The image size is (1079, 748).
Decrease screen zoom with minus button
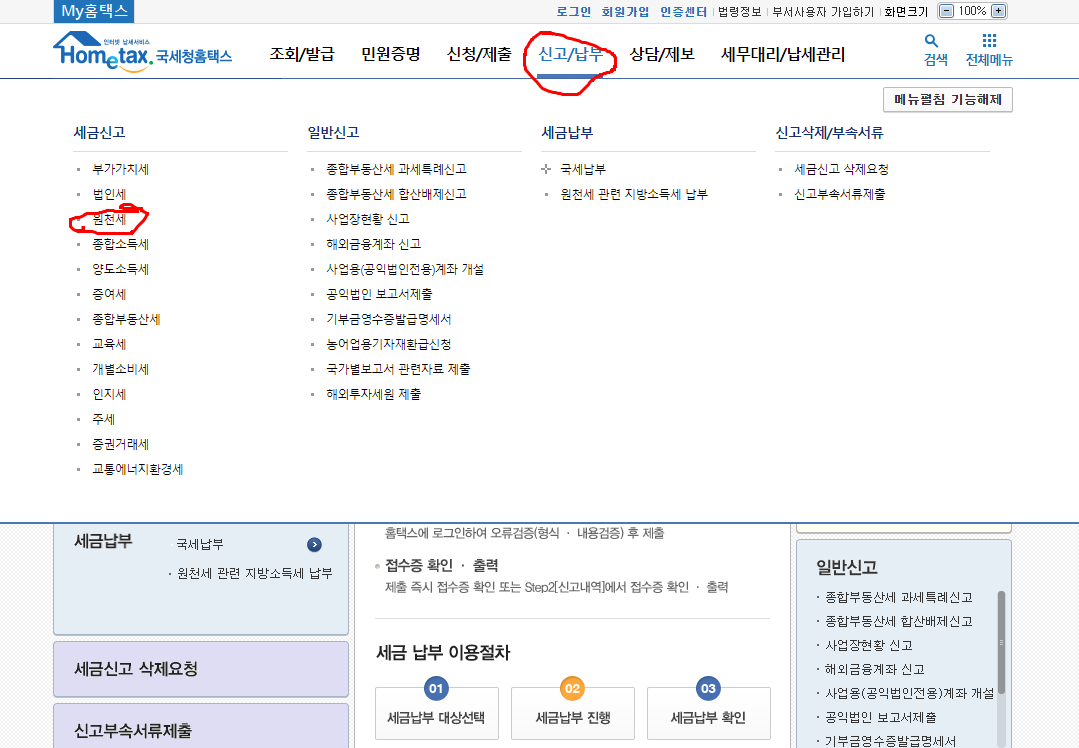pyautogui.click(x=947, y=11)
